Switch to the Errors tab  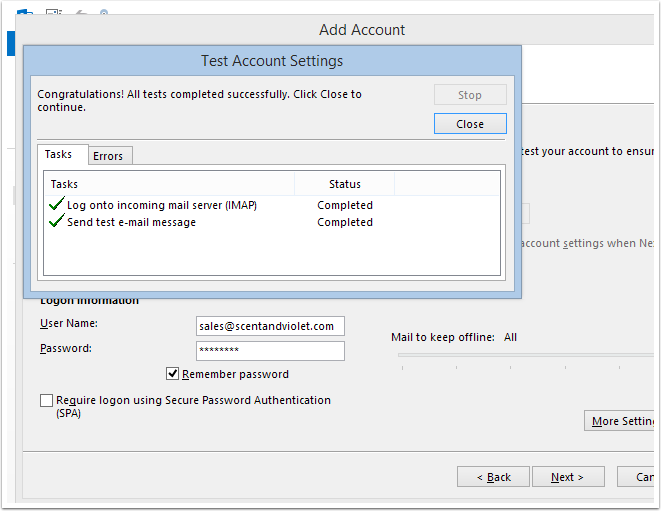[x=108, y=156]
